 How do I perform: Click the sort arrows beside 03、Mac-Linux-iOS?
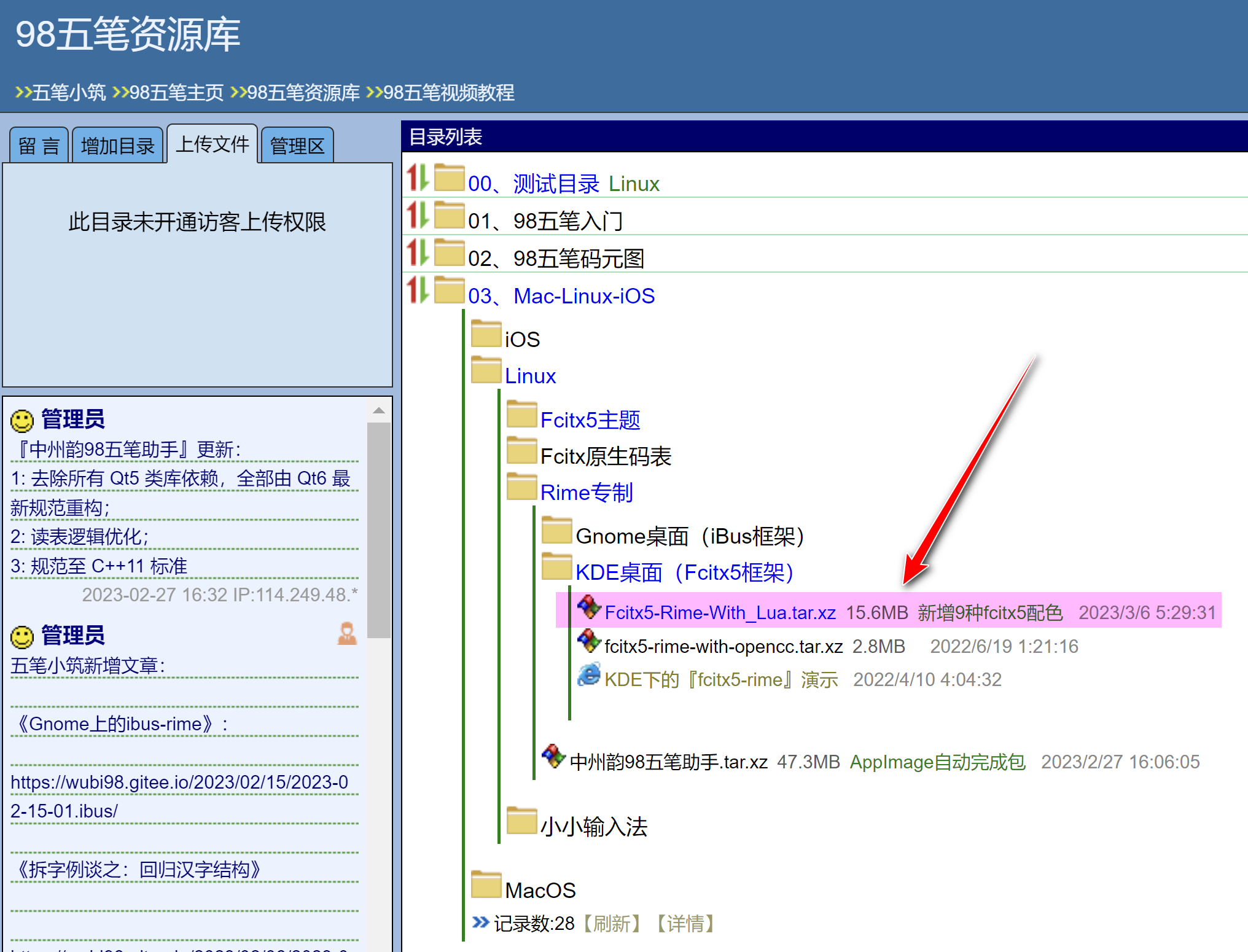[418, 290]
